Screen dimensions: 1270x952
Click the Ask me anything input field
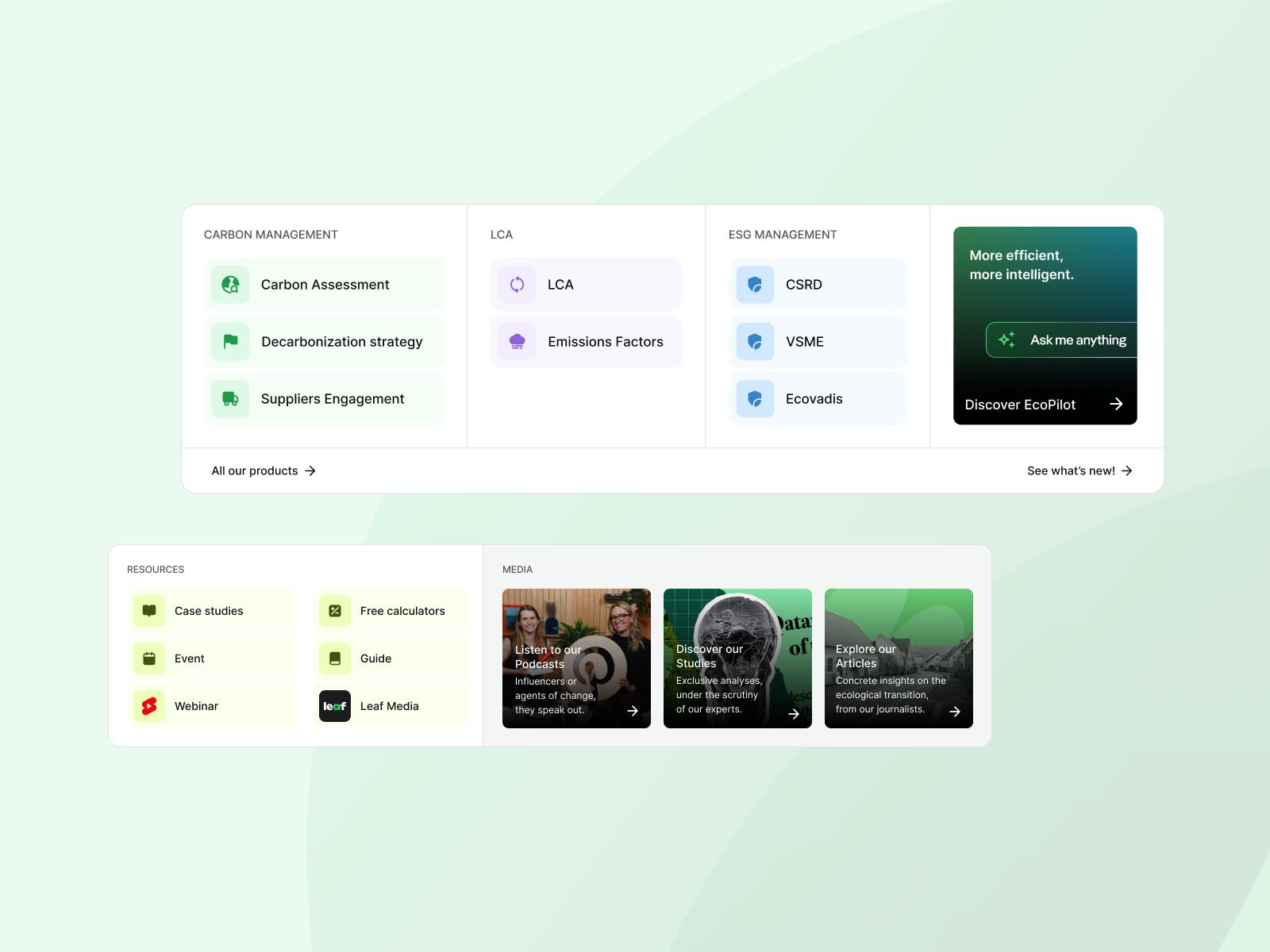coord(1062,340)
